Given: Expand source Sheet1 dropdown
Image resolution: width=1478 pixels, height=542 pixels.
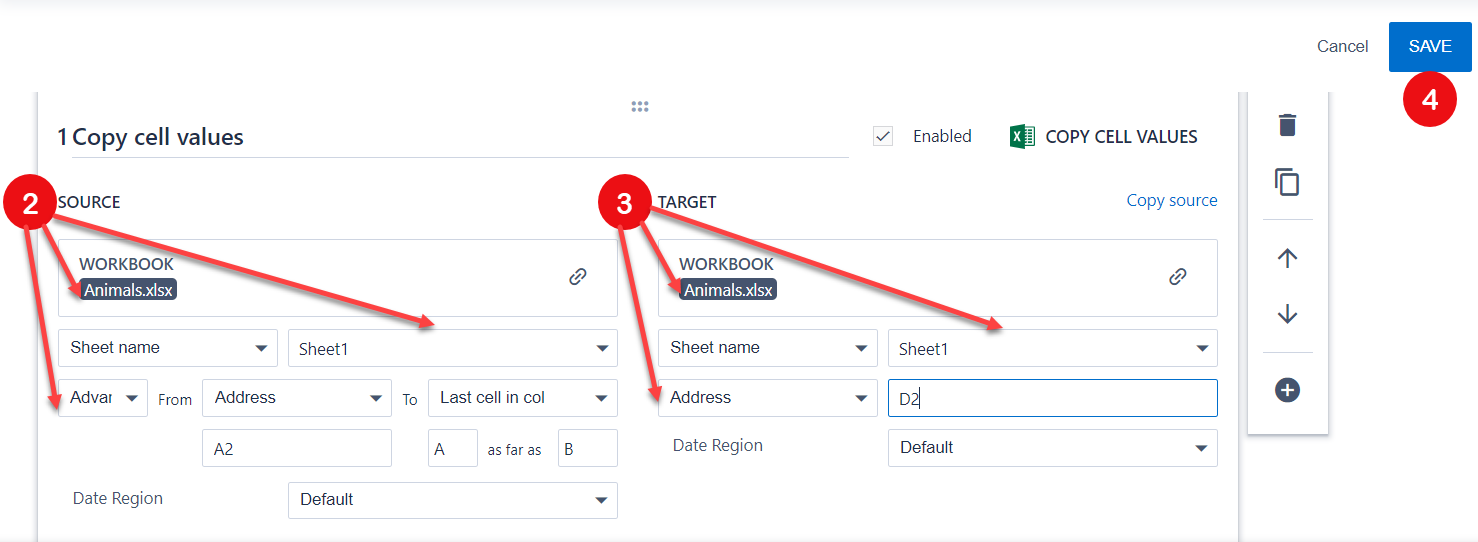Looking at the screenshot, I should (452, 349).
